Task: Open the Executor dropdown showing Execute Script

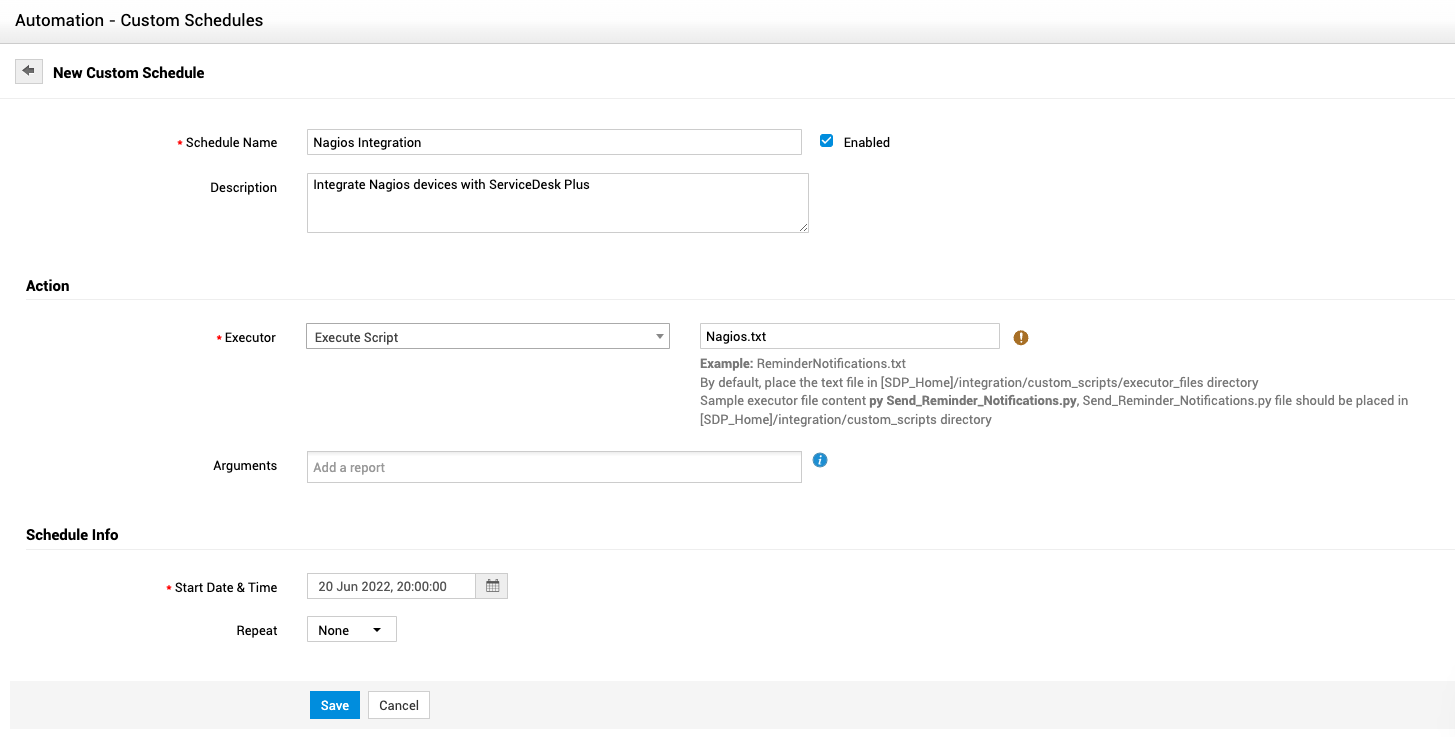Action: [487, 337]
